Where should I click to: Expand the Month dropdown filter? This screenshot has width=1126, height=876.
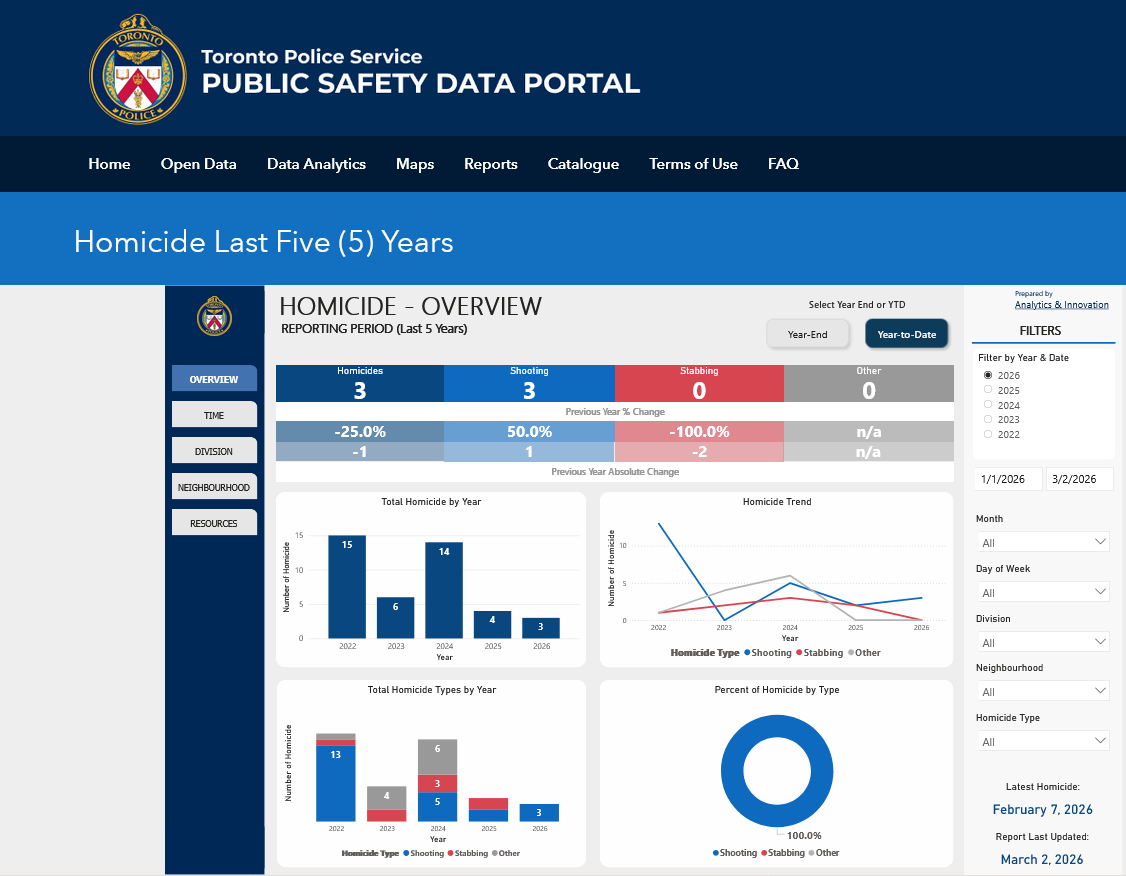[1042, 542]
